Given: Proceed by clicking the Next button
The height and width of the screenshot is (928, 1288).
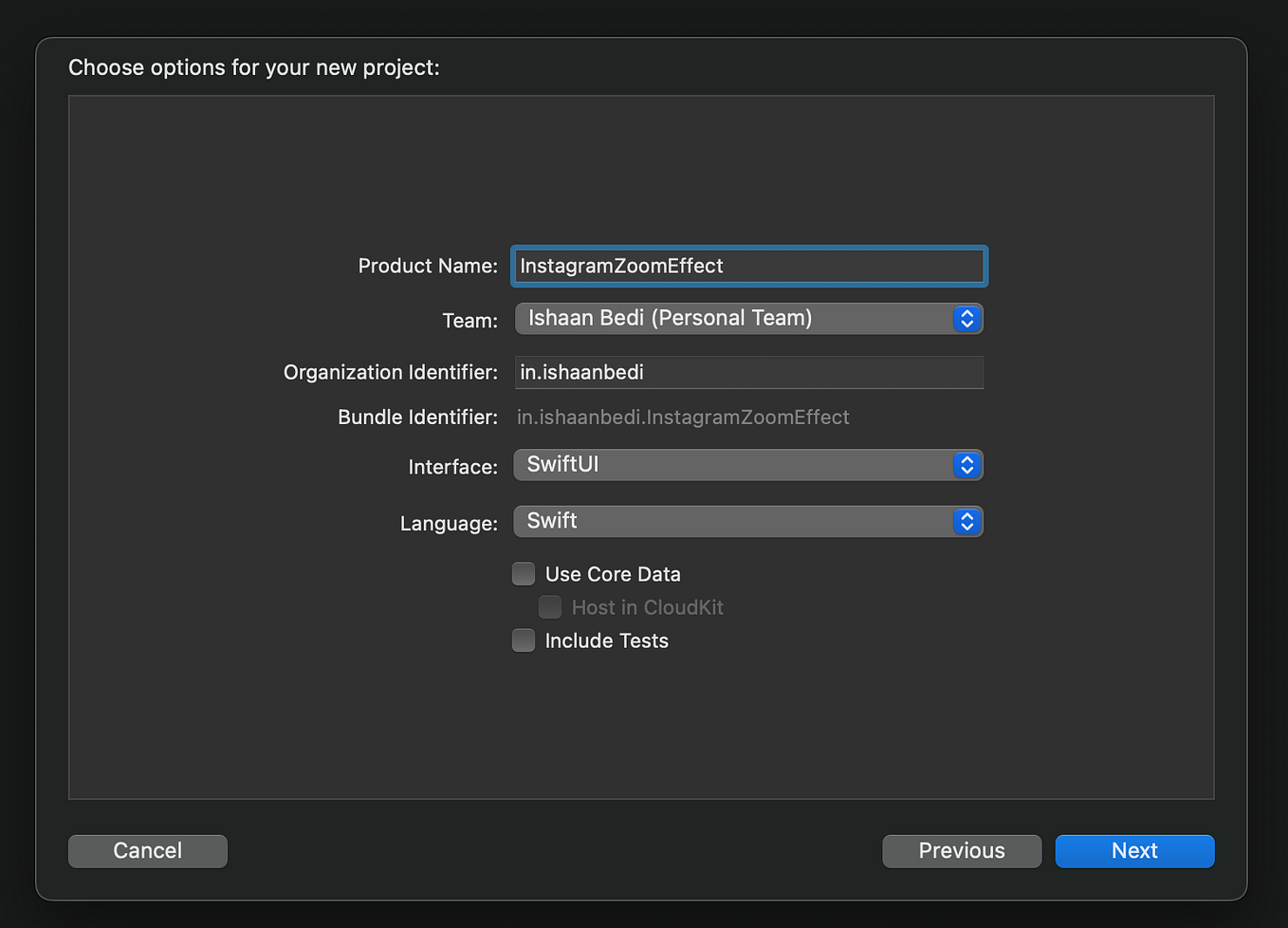Looking at the screenshot, I should coord(1134,851).
